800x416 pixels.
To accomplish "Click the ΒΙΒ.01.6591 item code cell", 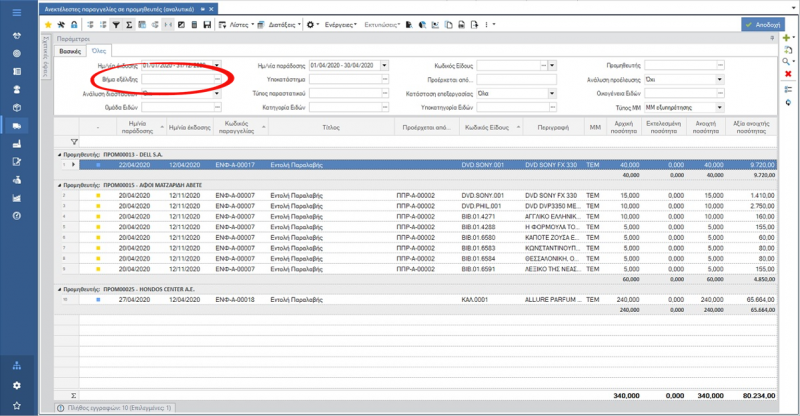I will tap(490, 269).
